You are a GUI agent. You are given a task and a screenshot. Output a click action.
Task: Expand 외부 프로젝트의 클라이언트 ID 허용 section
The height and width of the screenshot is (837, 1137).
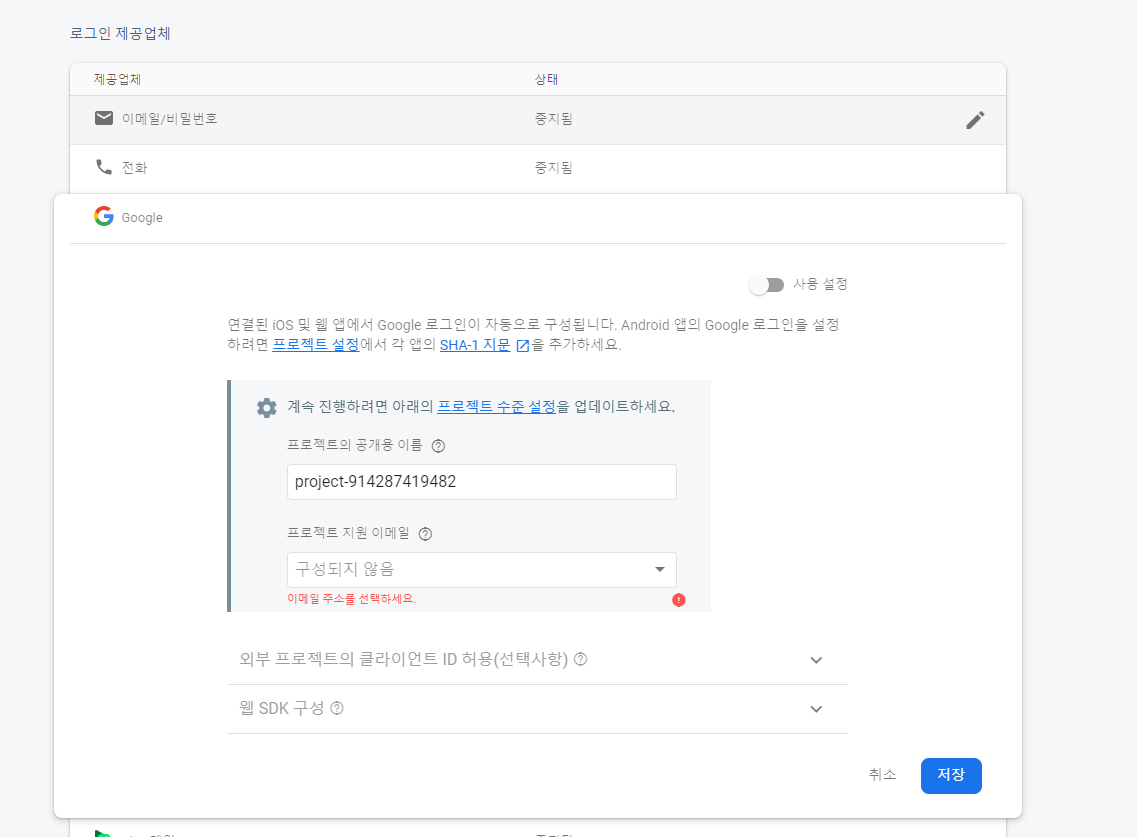(x=537, y=660)
